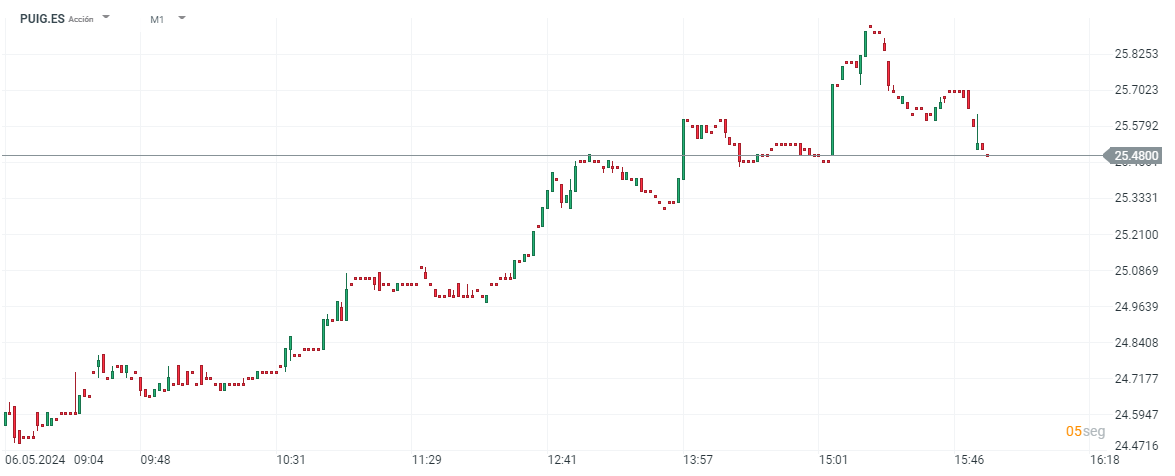Click the 25.4800 current price tag
This screenshot has width=1175, height=476.
point(1135,156)
